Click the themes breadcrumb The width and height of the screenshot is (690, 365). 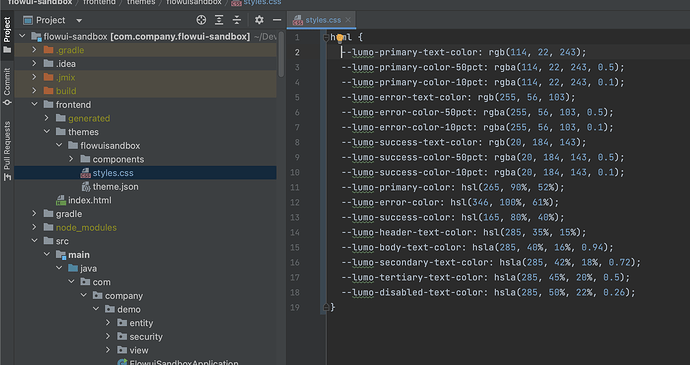pos(141,3)
